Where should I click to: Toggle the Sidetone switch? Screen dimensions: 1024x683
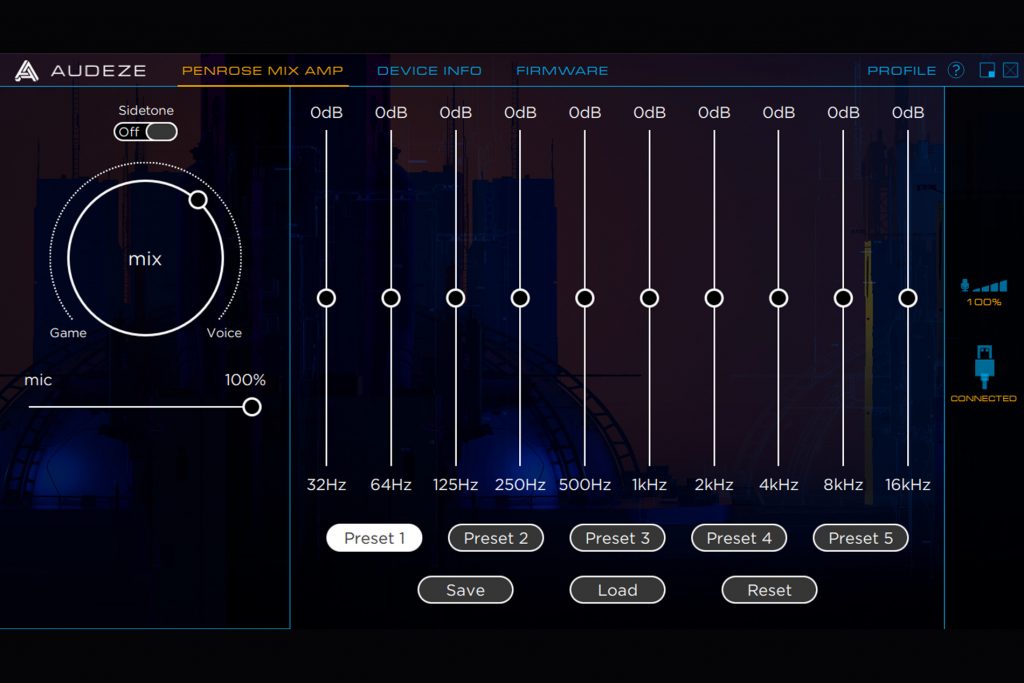[146, 132]
